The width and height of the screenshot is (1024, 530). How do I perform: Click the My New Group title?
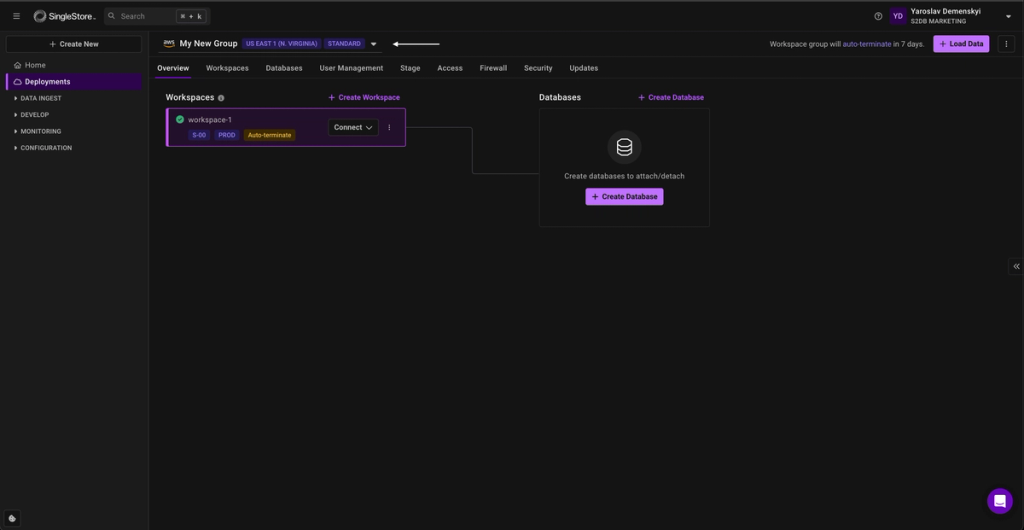[x=208, y=44]
